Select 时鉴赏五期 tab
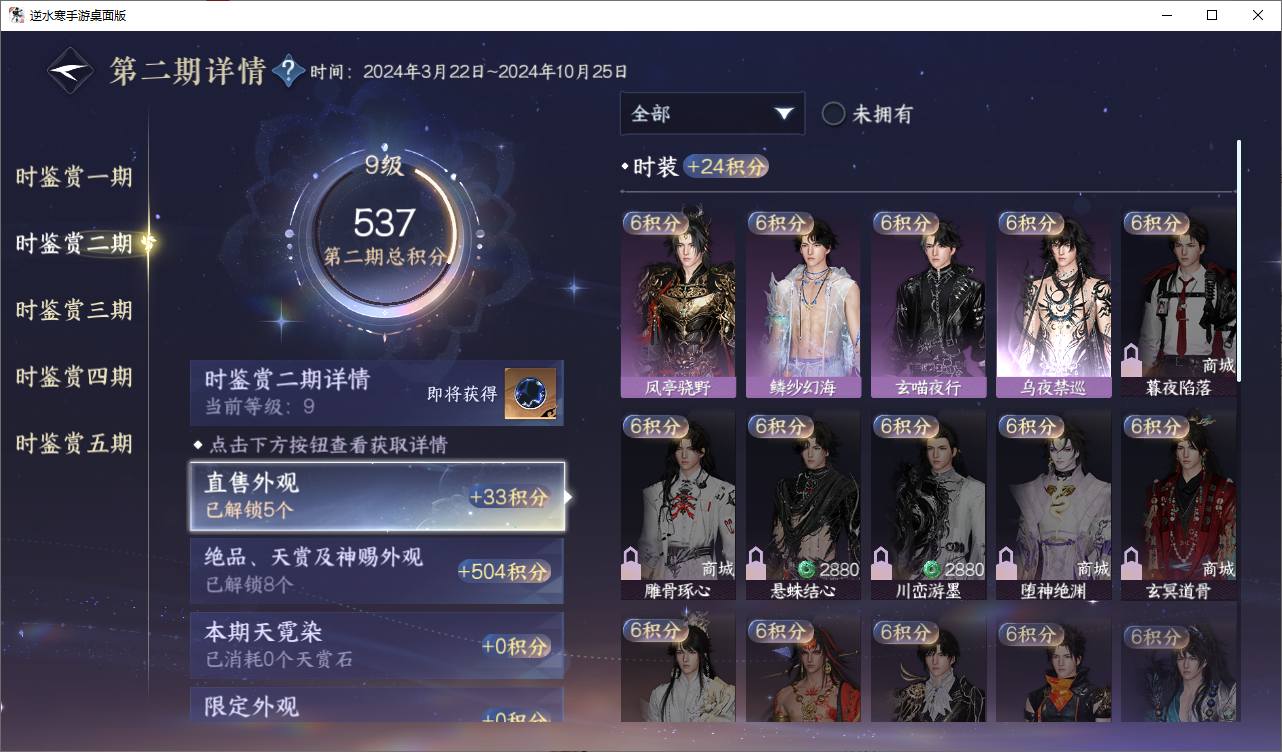Screen dimensions: 1282x752 coord(74,443)
